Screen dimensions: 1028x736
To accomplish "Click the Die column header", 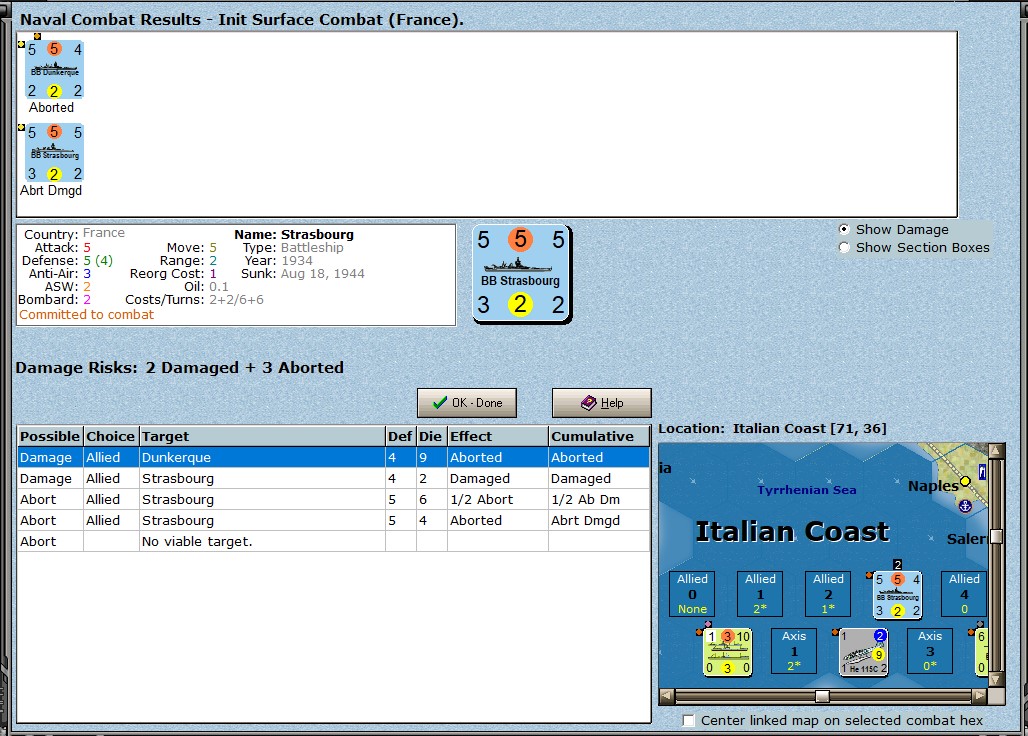I will pos(431,436).
